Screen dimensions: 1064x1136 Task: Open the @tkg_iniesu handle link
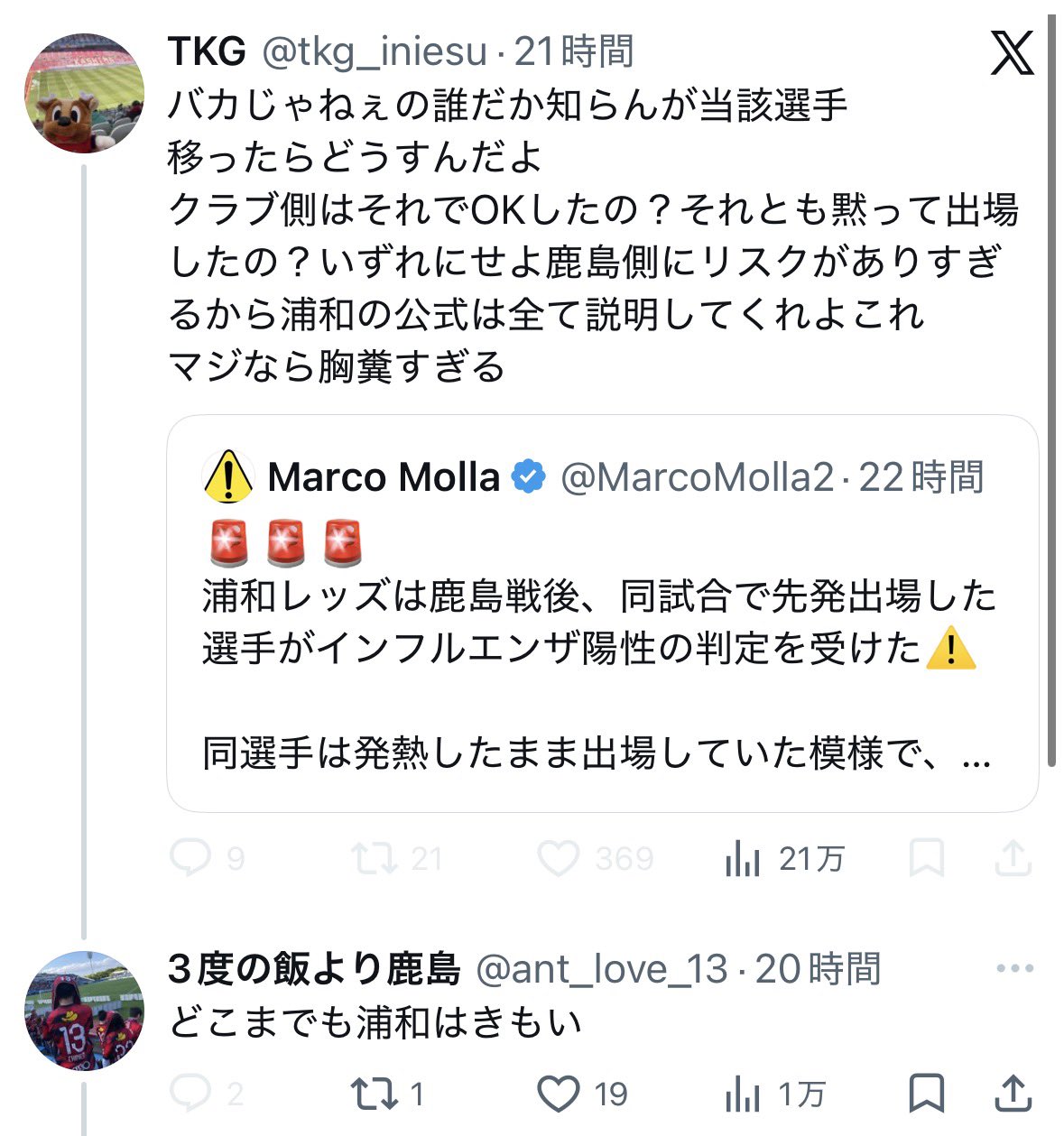[x=375, y=52]
